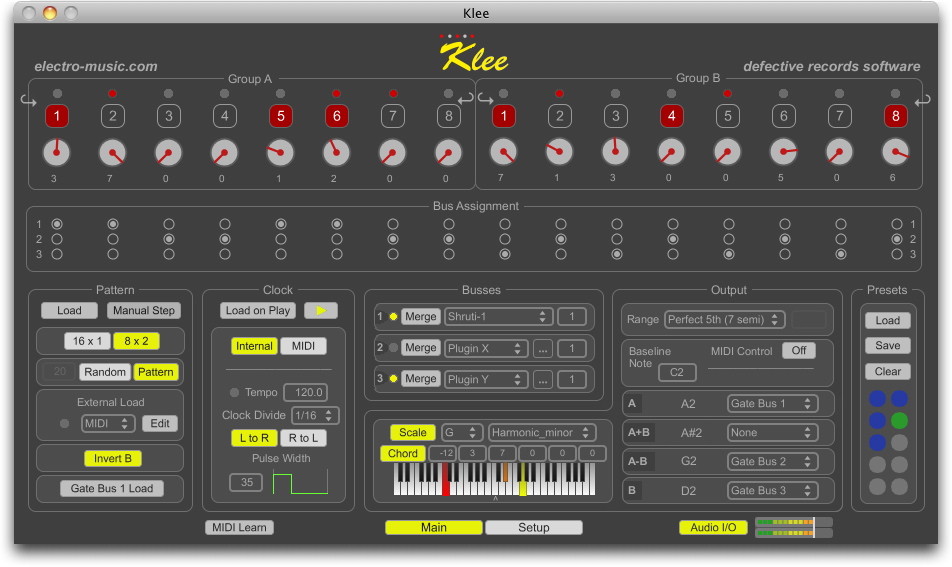Viewport: 952px width, 567px height.
Task: Open Plugin X options ellipsis button
Action: click(542, 348)
